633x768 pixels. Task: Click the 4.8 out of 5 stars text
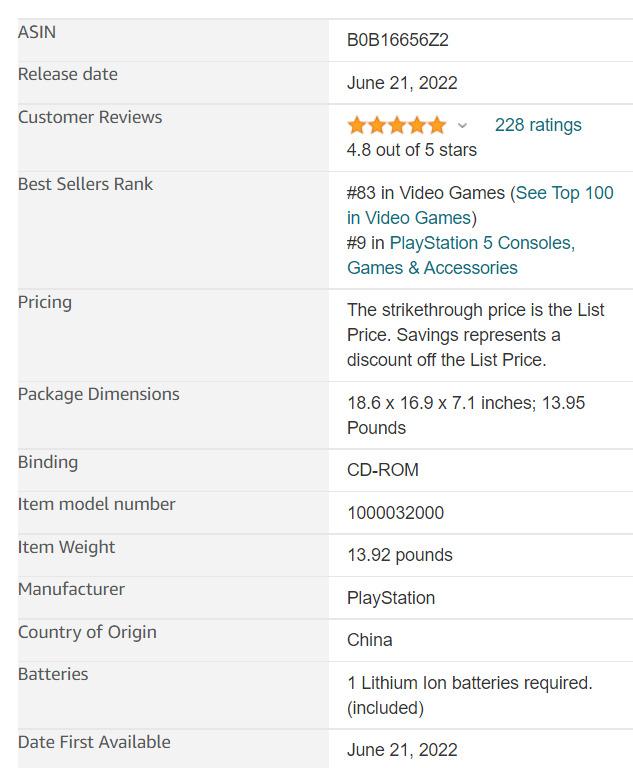point(412,150)
